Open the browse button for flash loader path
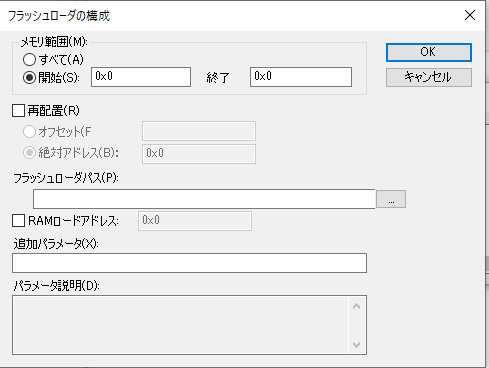 click(391, 199)
